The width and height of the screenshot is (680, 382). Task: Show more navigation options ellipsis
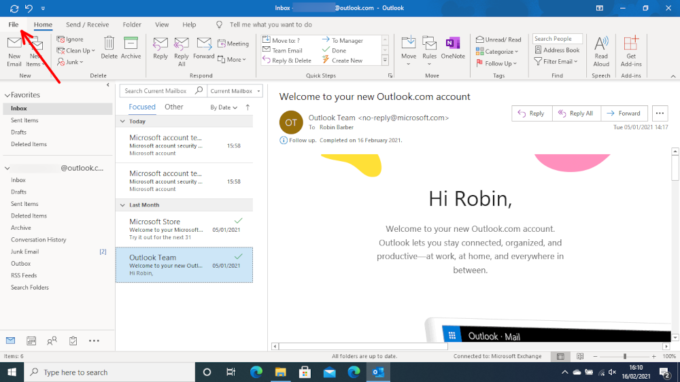tap(94, 341)
